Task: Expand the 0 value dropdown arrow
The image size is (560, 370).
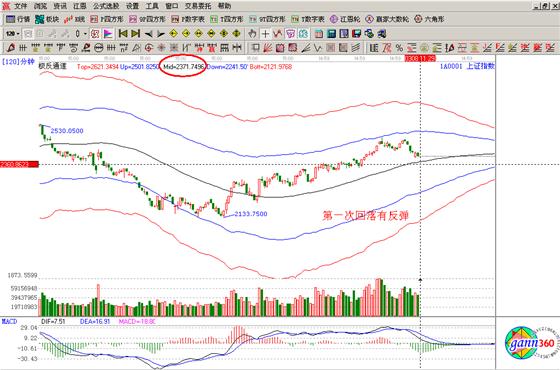Action: click(x=85, y=34)
